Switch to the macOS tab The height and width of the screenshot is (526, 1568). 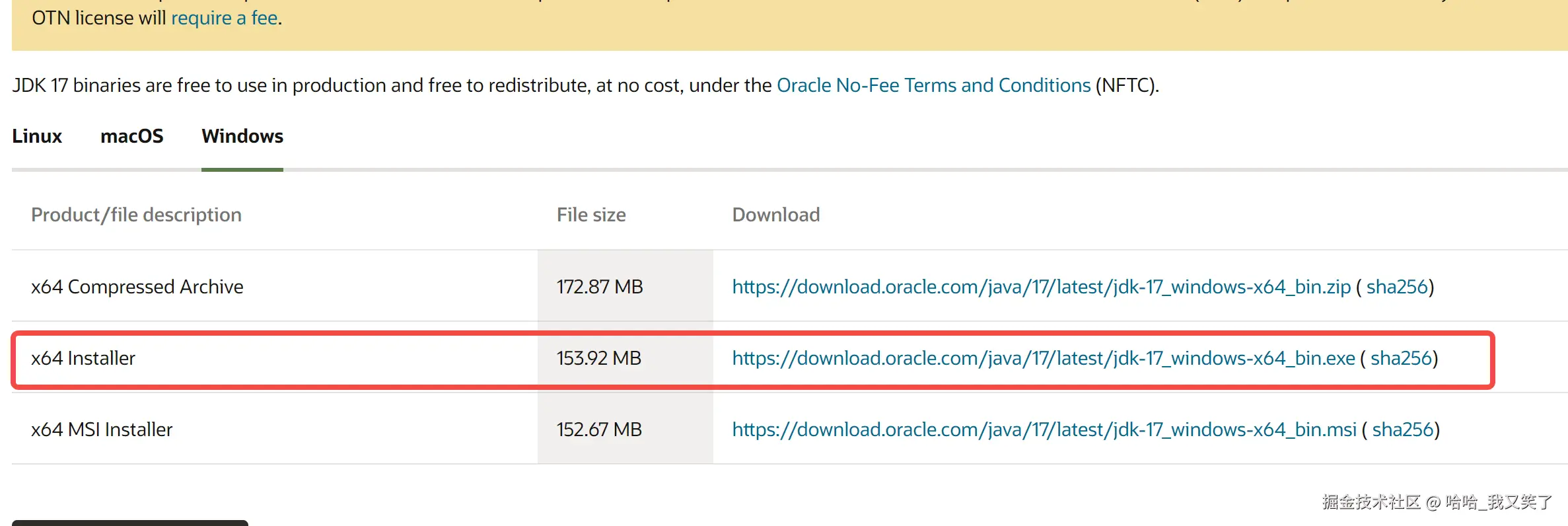131,136
